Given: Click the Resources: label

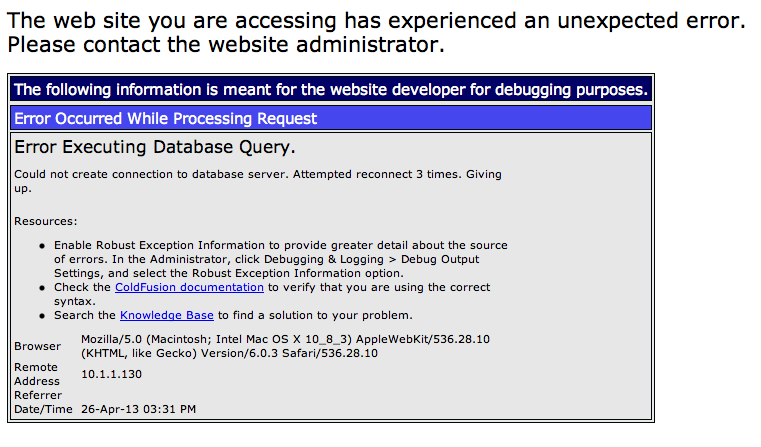Looking at the screenshot, I should (x=46, y=221).
